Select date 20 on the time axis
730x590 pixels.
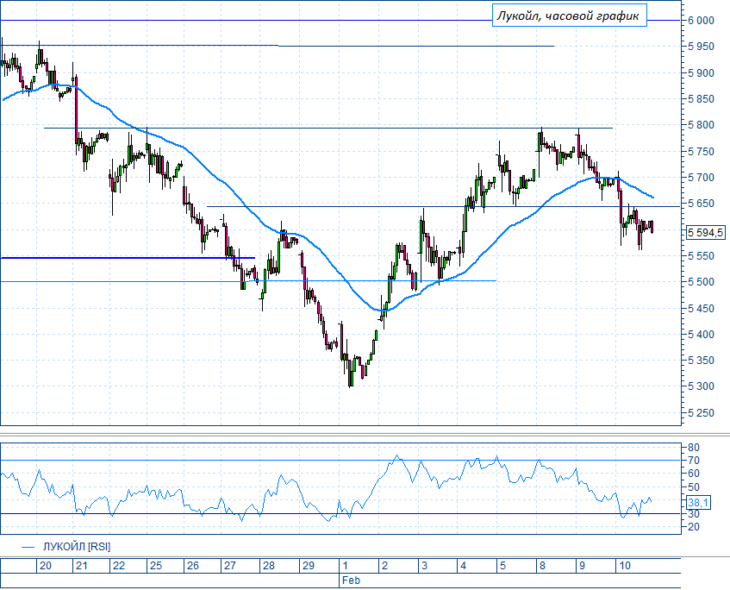coord(46,566)
